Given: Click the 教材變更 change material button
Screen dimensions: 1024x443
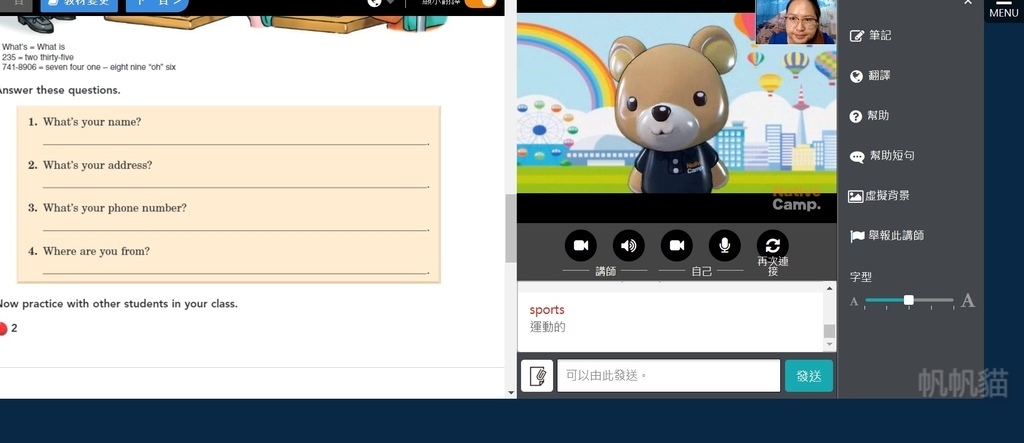Looking at the screenshot, I should click(x=79, y=4).
